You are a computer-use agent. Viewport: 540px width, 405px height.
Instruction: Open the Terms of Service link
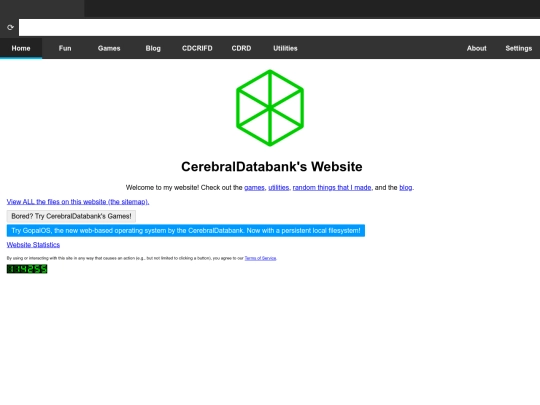(260, 258)
